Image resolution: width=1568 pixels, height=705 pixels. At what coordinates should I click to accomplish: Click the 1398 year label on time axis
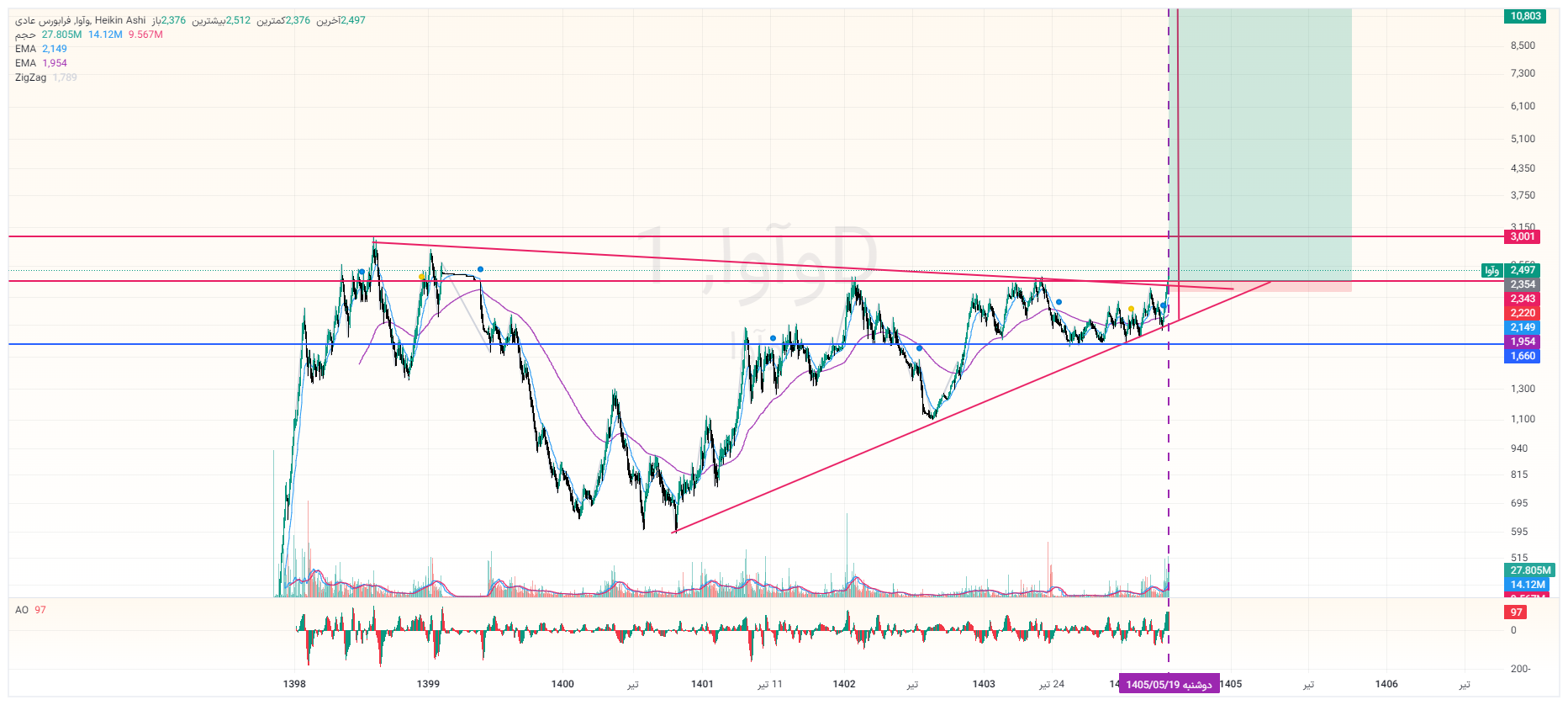(x=294, y=684)
